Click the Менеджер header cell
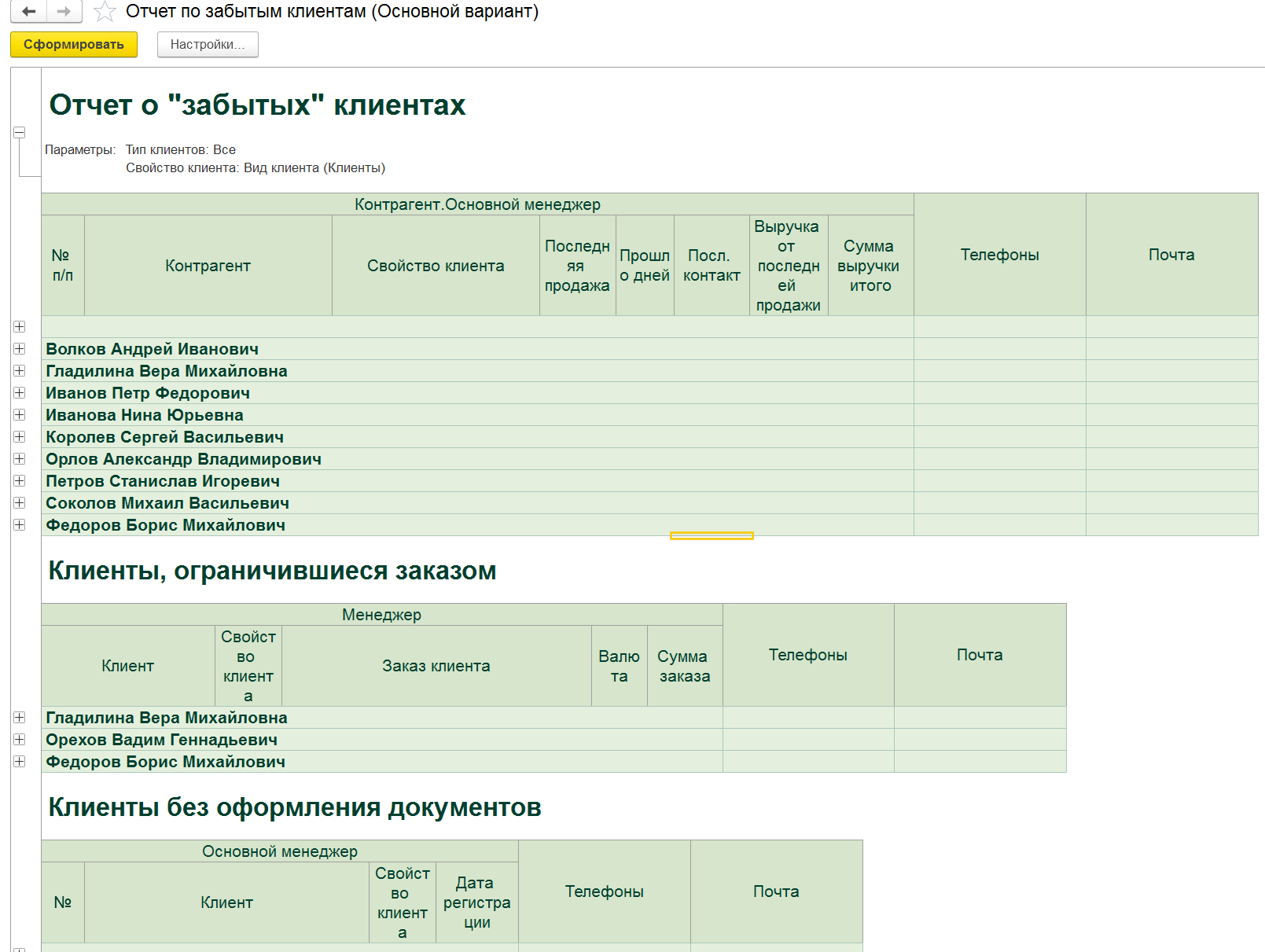 [382, 615]
